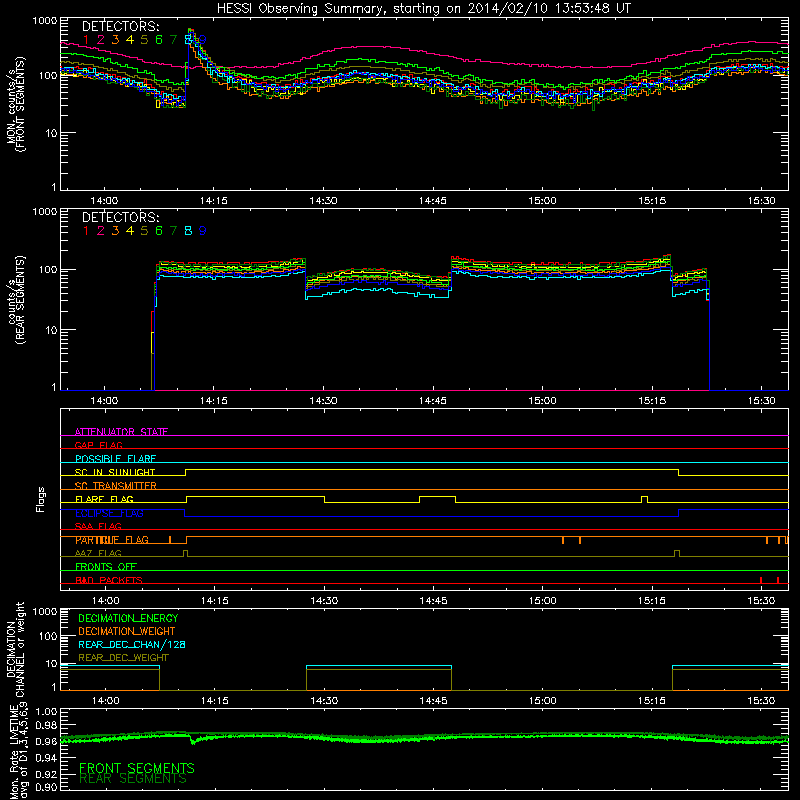Click the DECIMATION_WEIGHT legend entry
Image resolution: width=800 pixels, height=800 pixels.
tap(127, 631)
